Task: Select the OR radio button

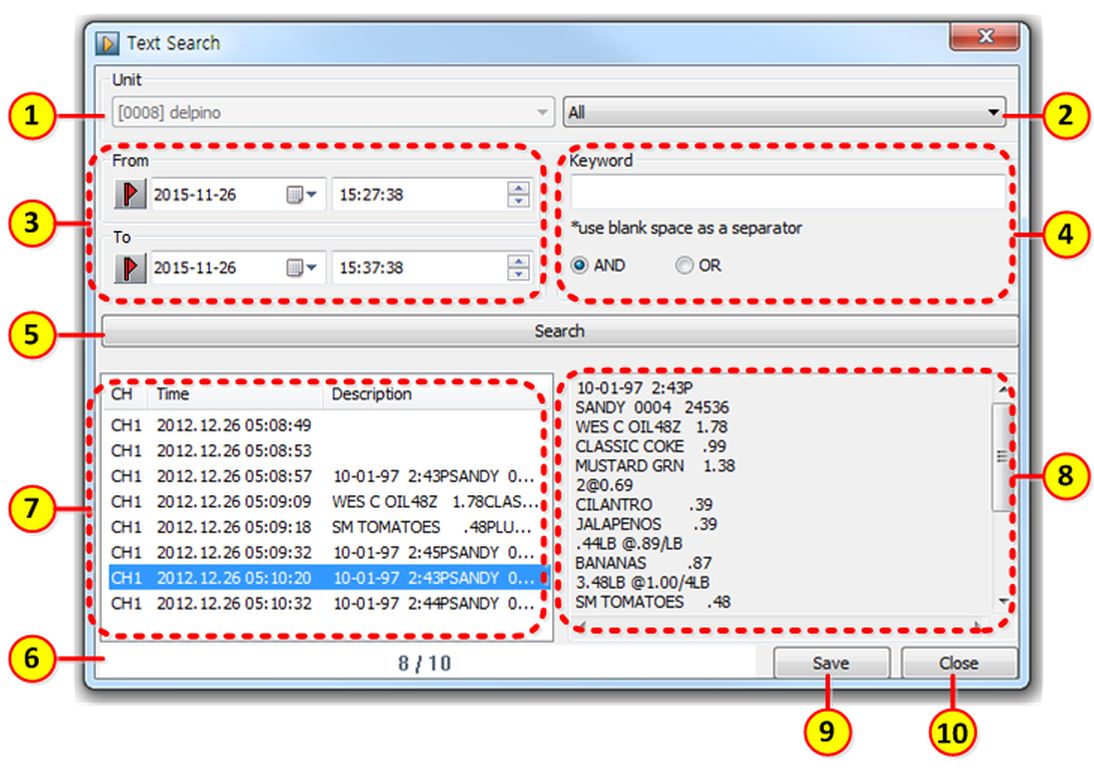Action: click(684, 266)
